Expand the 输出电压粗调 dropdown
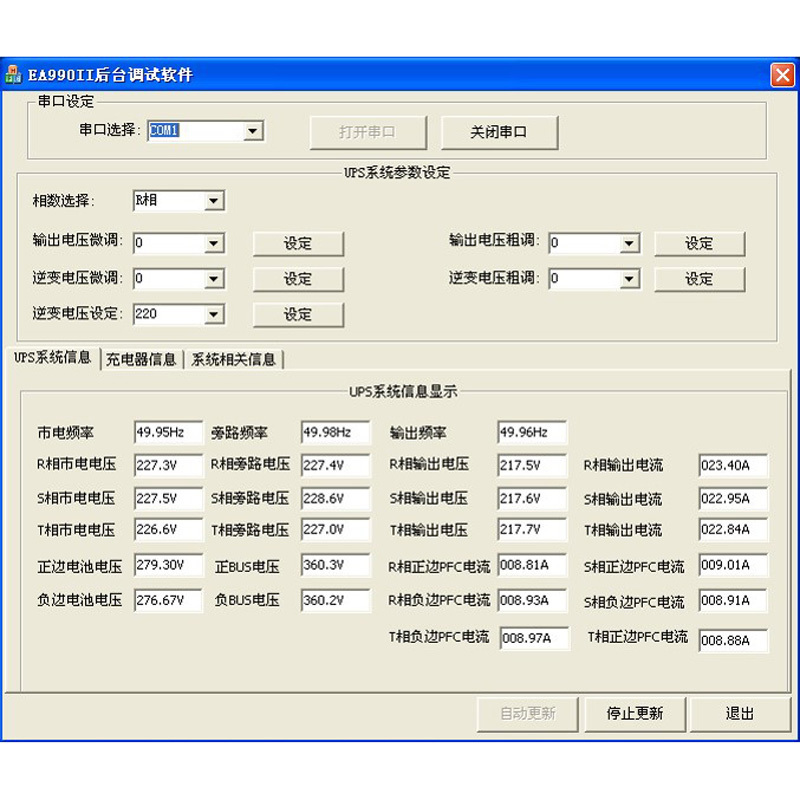Screen dimensions: 800x800 (x=629, y=243)
